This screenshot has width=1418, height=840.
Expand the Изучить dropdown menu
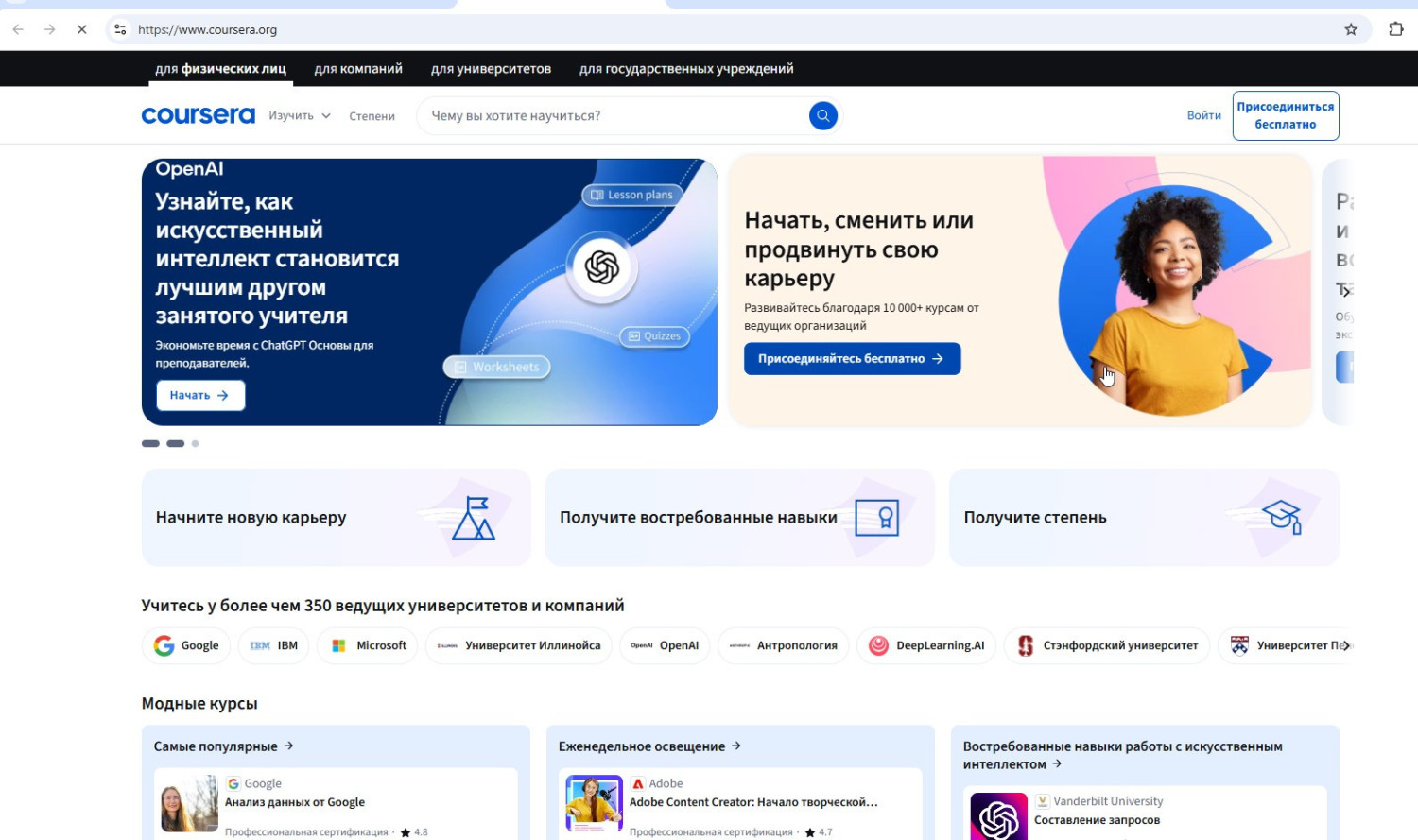[x=299, y=115]
